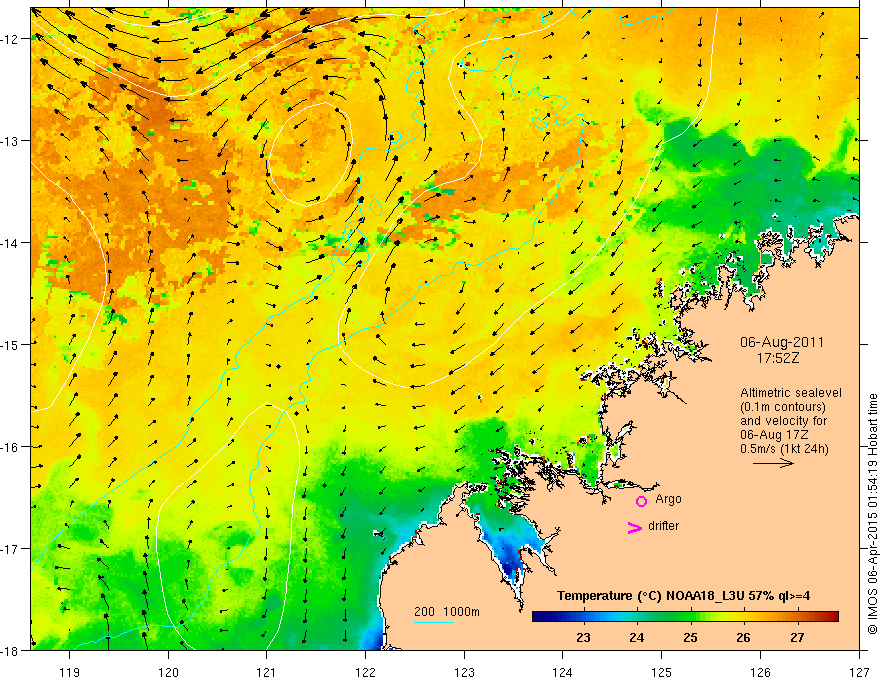Click the colorbar tick label 26

(x=744, y=637)
